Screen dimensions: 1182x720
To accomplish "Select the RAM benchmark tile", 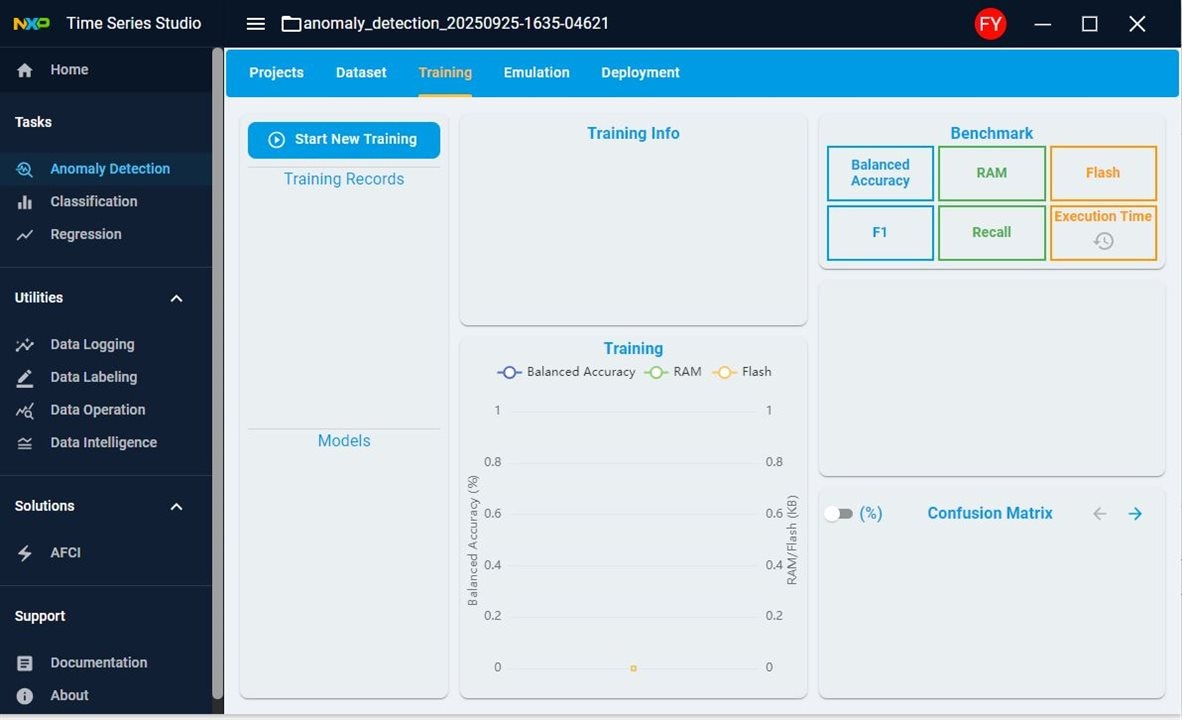I will [991, 173].
